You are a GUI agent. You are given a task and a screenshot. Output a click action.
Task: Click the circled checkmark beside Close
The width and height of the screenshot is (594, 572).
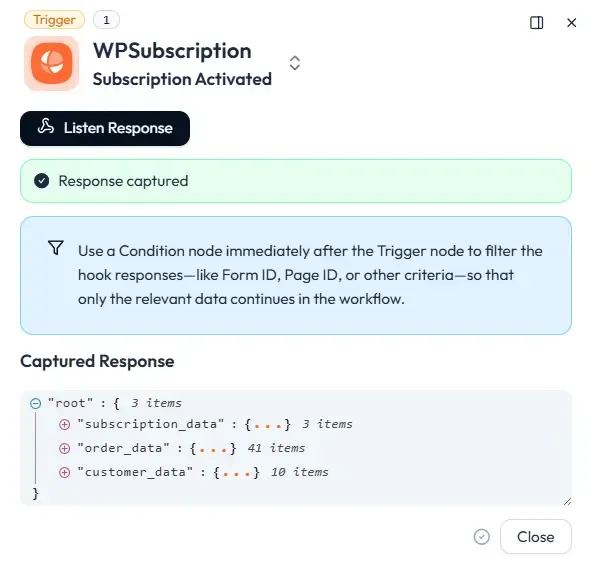[481, 536]
